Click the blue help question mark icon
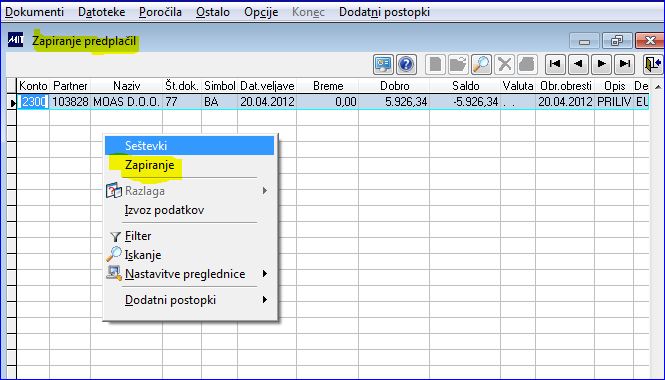 point(406,64)
